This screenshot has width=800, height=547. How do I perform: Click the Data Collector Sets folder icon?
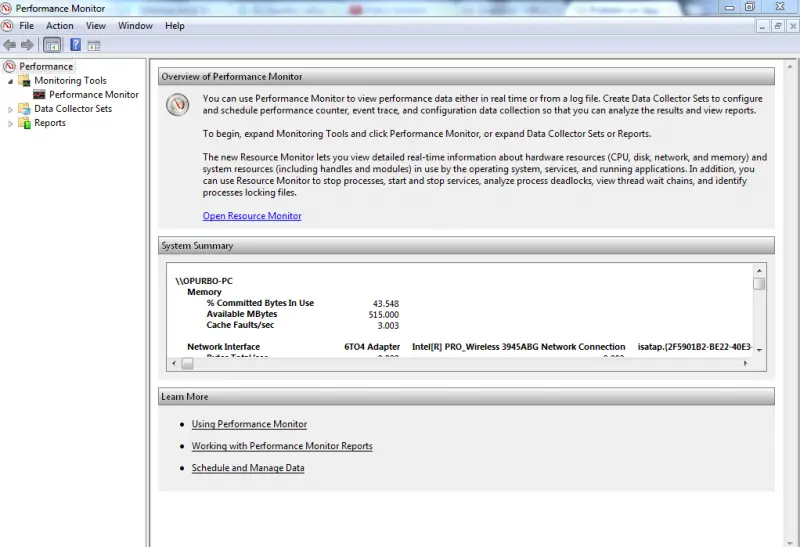click(x=25, y=109)
